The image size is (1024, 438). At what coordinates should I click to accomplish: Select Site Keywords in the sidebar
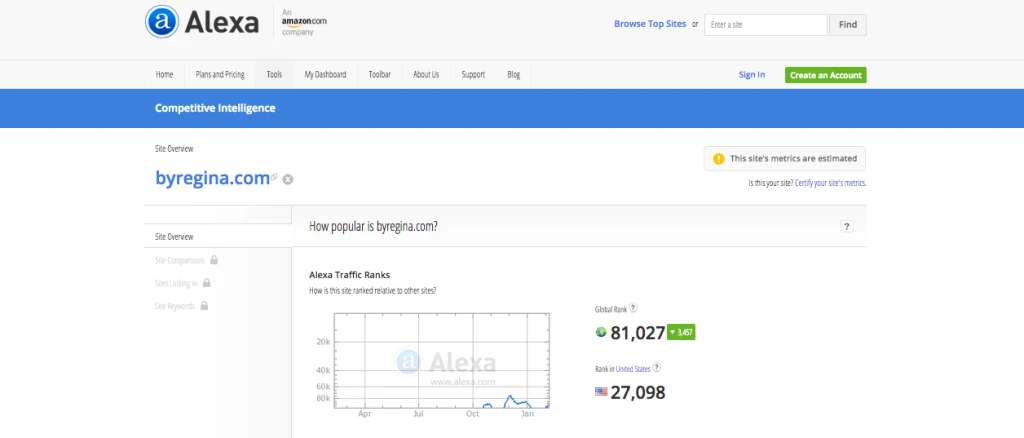tap(174, 305)
